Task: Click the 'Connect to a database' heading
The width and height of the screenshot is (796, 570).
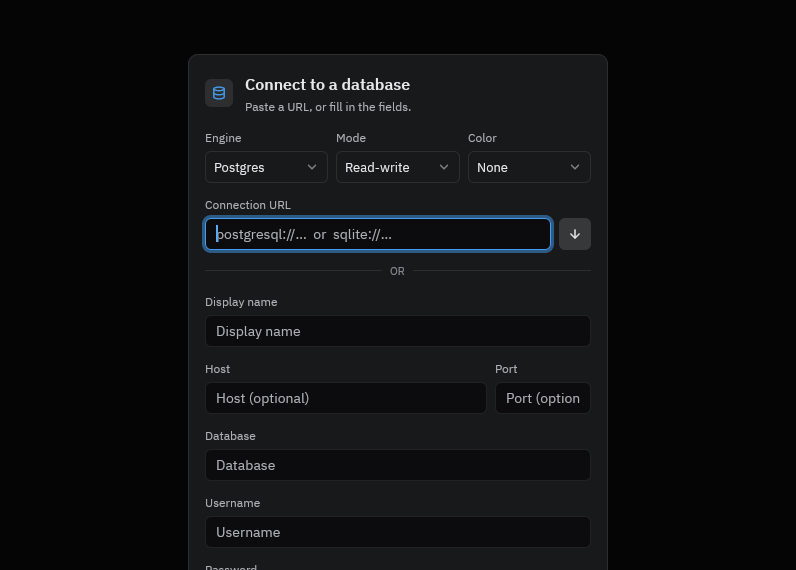Action: coord(327,85)
